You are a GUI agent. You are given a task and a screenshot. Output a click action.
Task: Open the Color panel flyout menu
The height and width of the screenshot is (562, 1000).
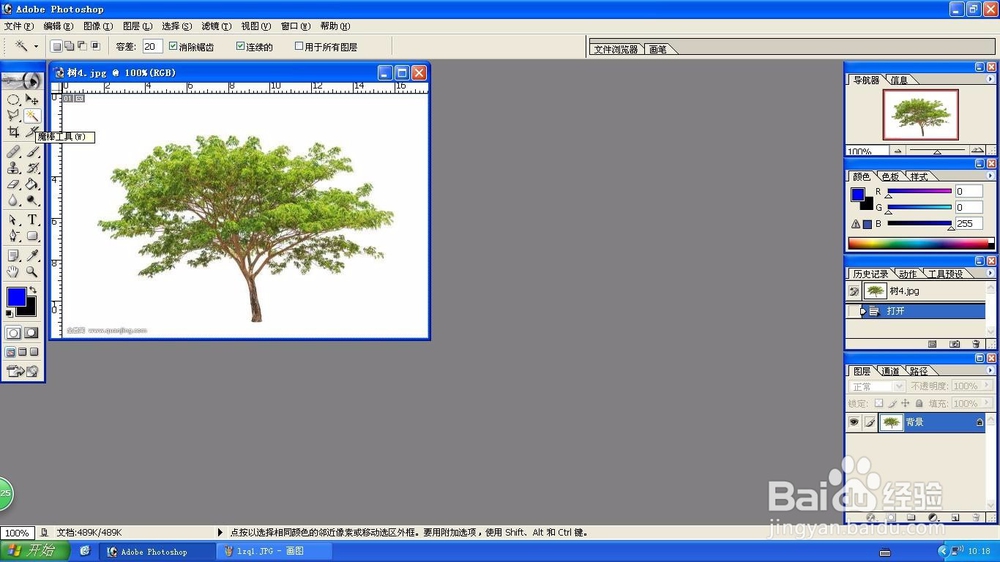[990, 175]
